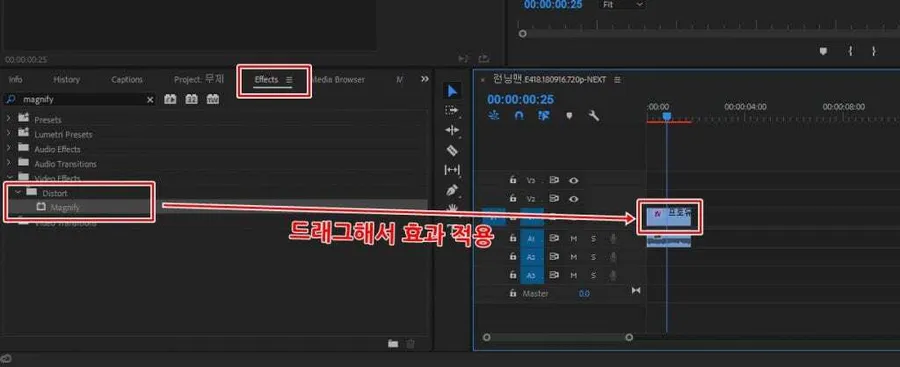Toggle V2 sync lock
The image size is (900, 367).
pos(554,199)
